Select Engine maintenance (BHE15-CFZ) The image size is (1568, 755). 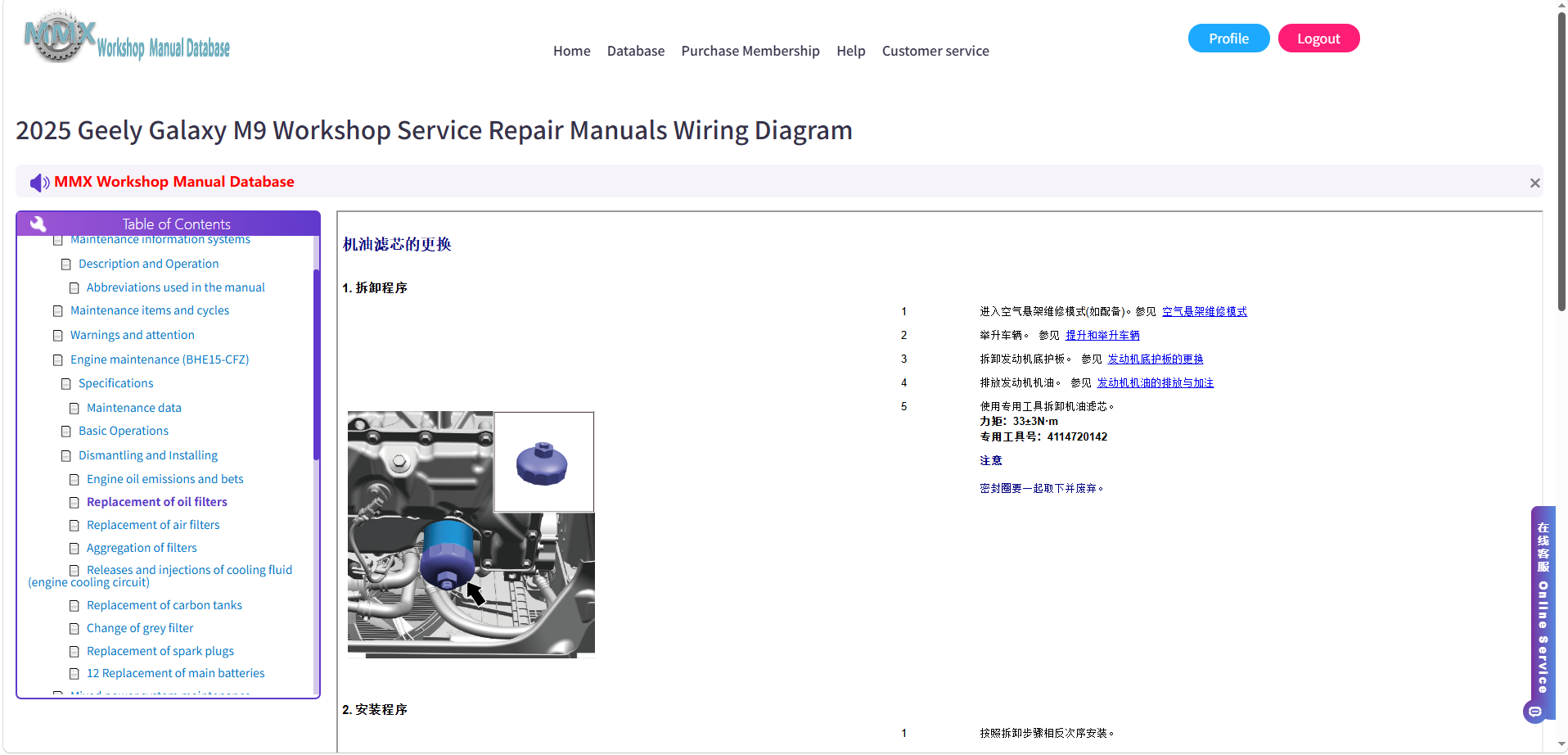coord(160,359)
